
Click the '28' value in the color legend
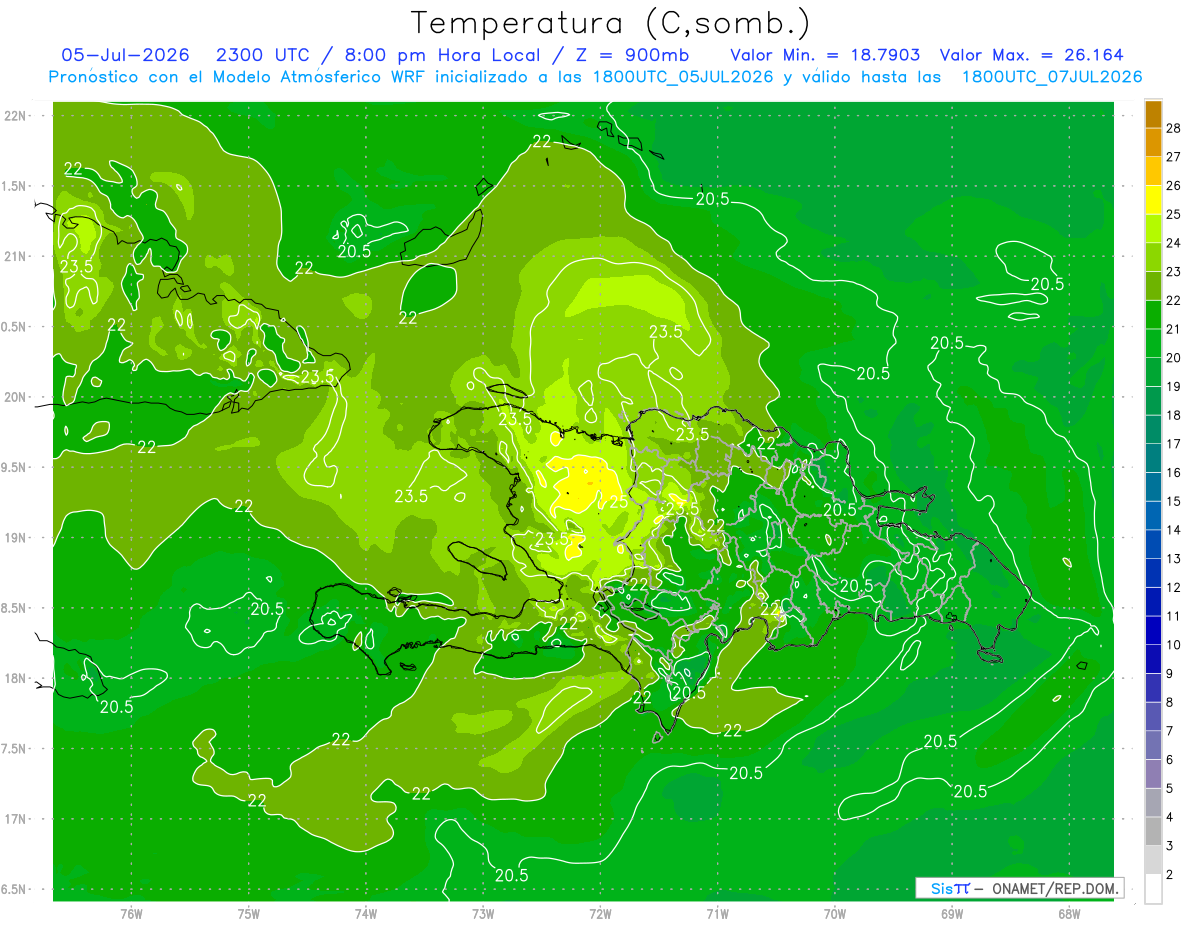pyautogui.click(x=1174, y=128)
